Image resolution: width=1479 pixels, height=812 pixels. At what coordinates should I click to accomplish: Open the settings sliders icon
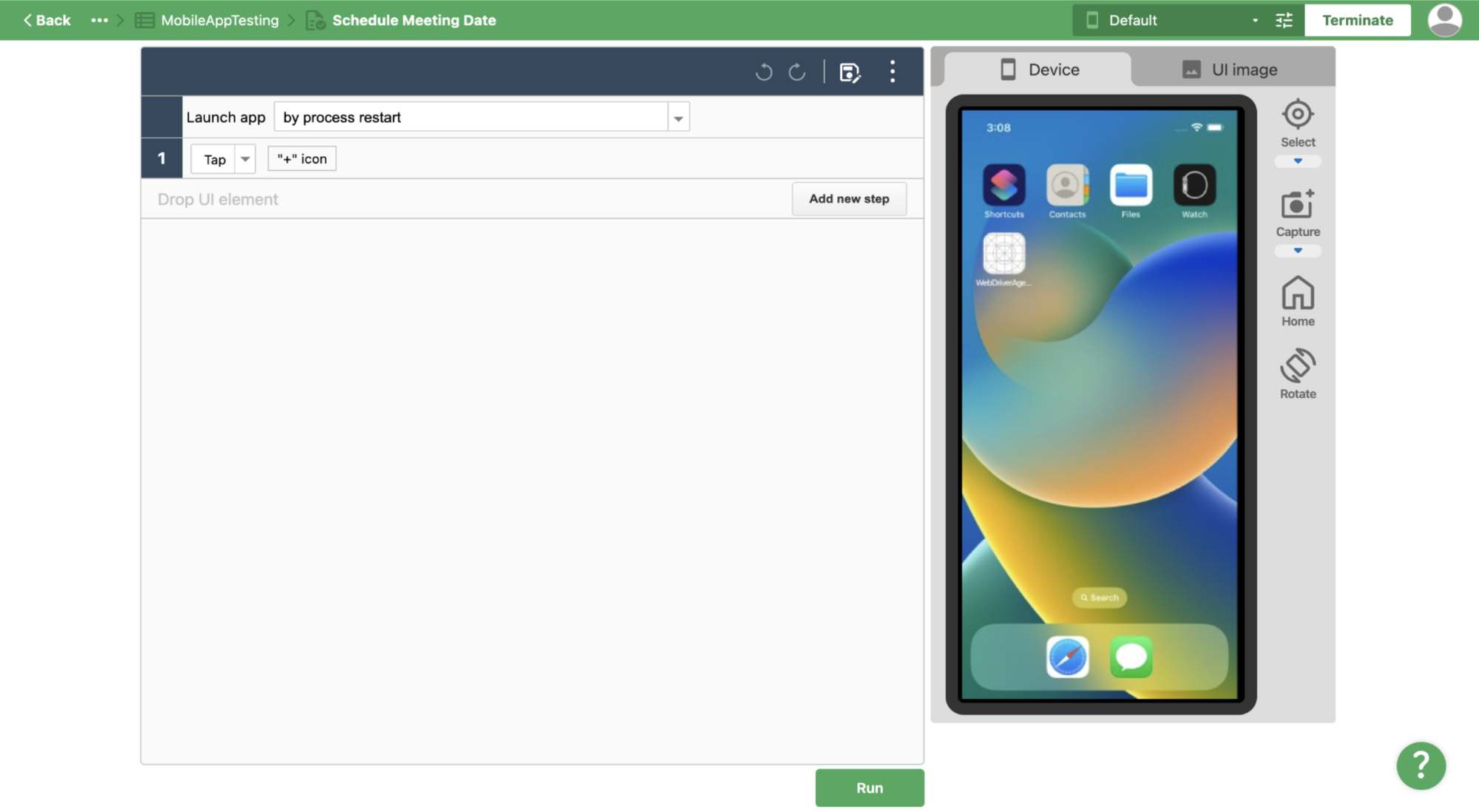pyautogui.click(x=1285, y=20)
